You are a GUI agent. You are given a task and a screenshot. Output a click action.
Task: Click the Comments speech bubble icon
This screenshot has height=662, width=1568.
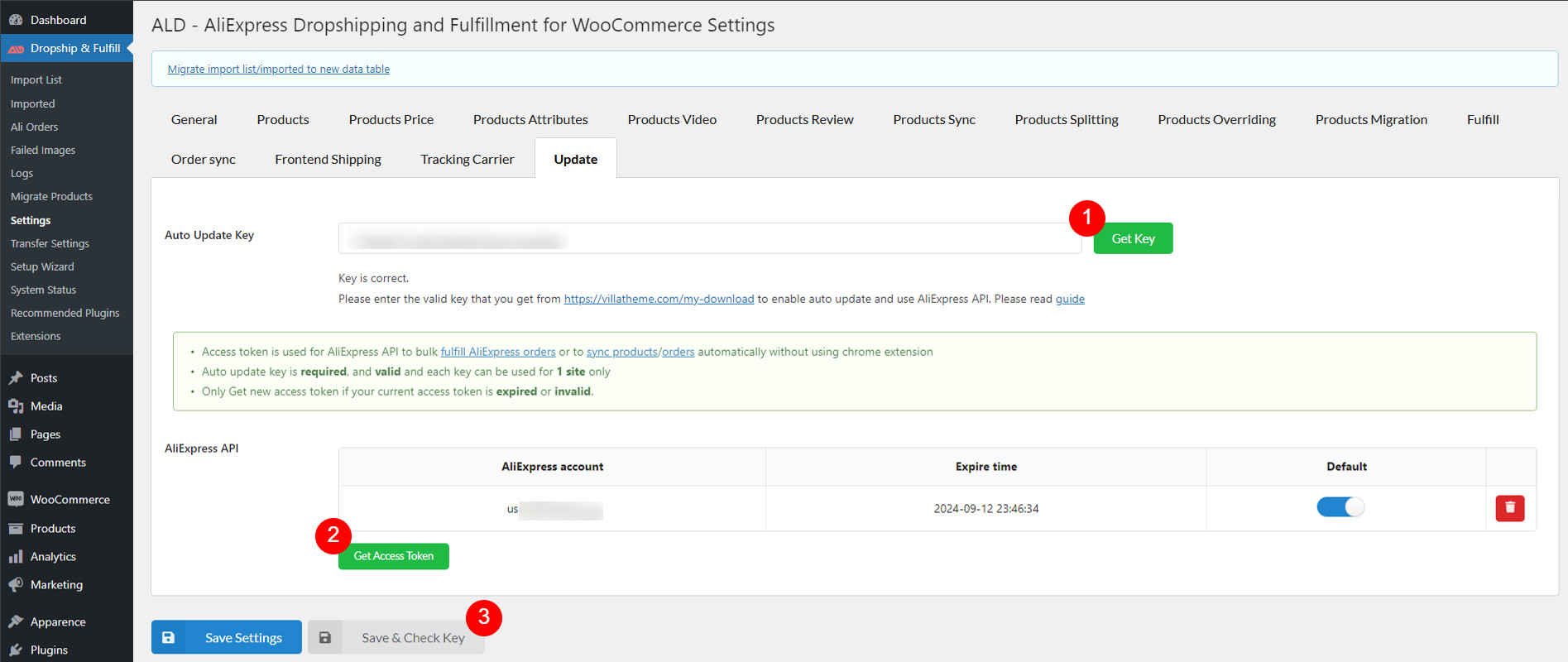(16, 463)
